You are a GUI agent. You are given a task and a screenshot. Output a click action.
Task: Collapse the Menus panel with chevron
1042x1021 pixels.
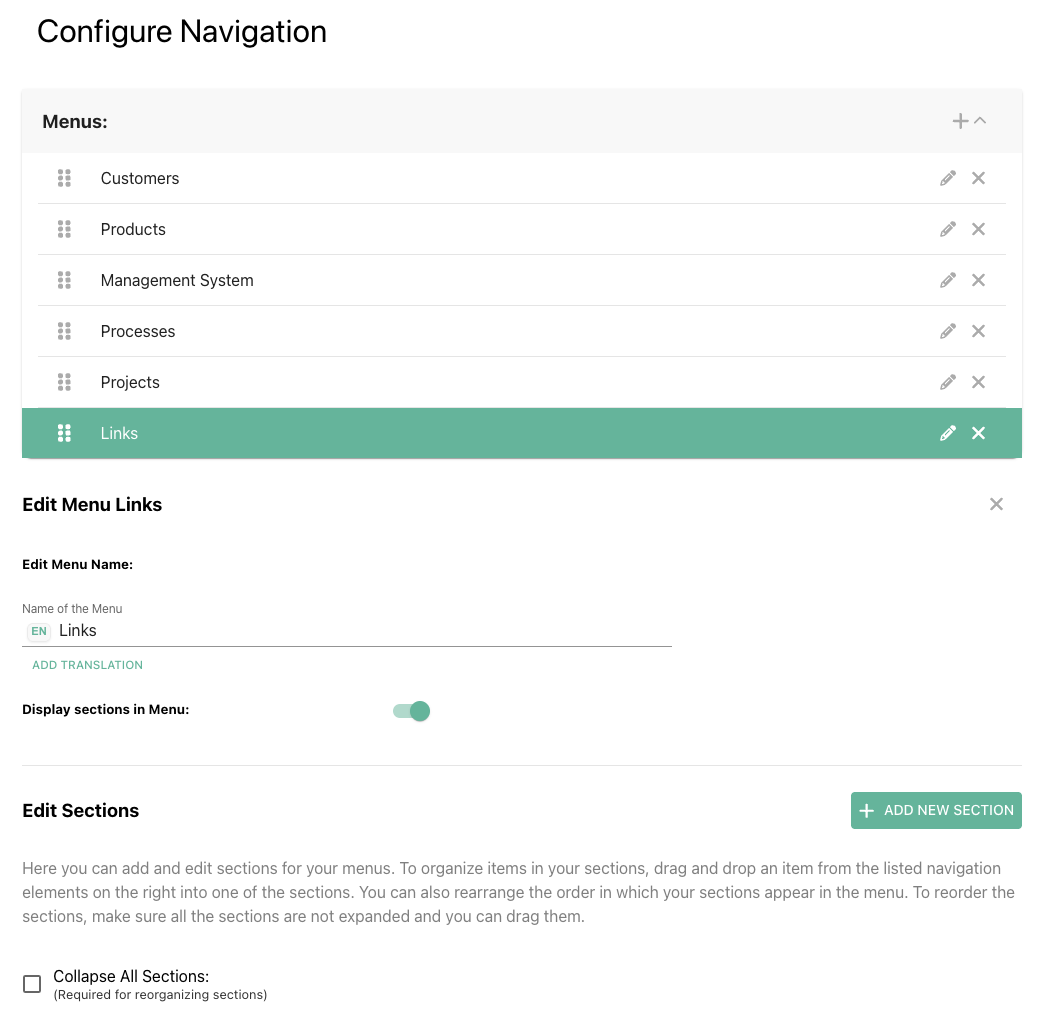click(x=981, y=121)
